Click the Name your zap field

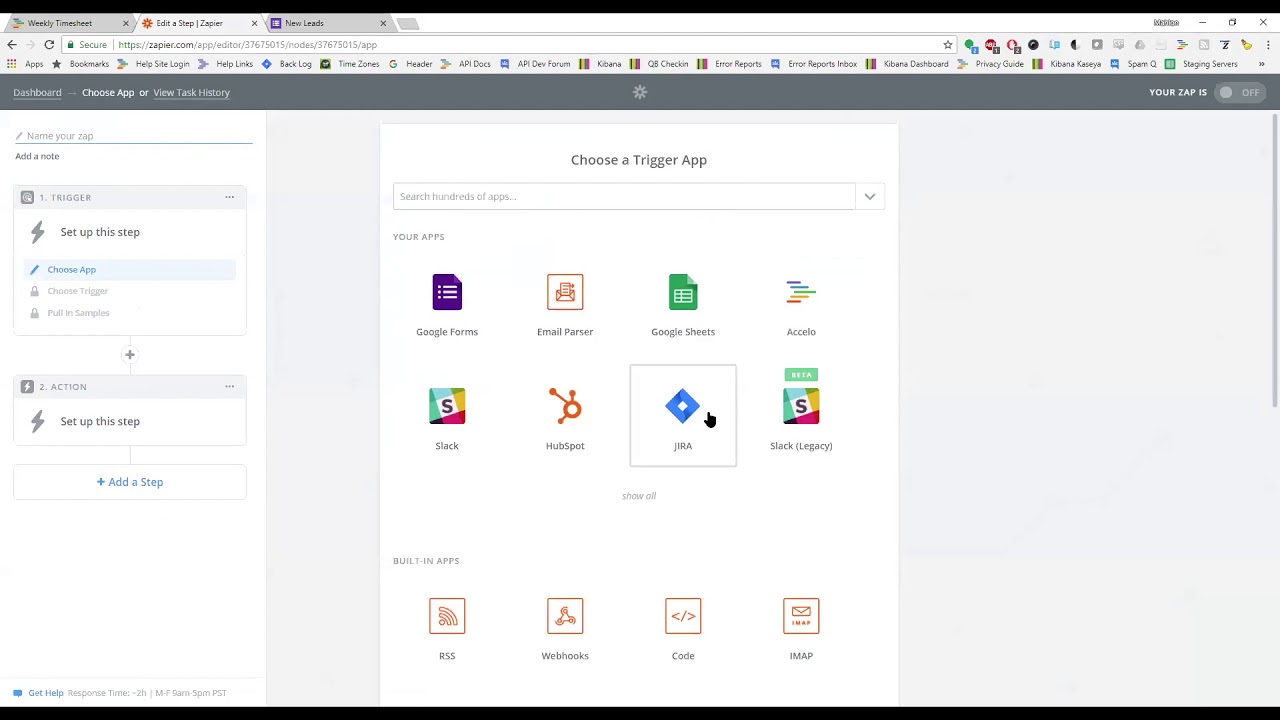click(134, 136)
